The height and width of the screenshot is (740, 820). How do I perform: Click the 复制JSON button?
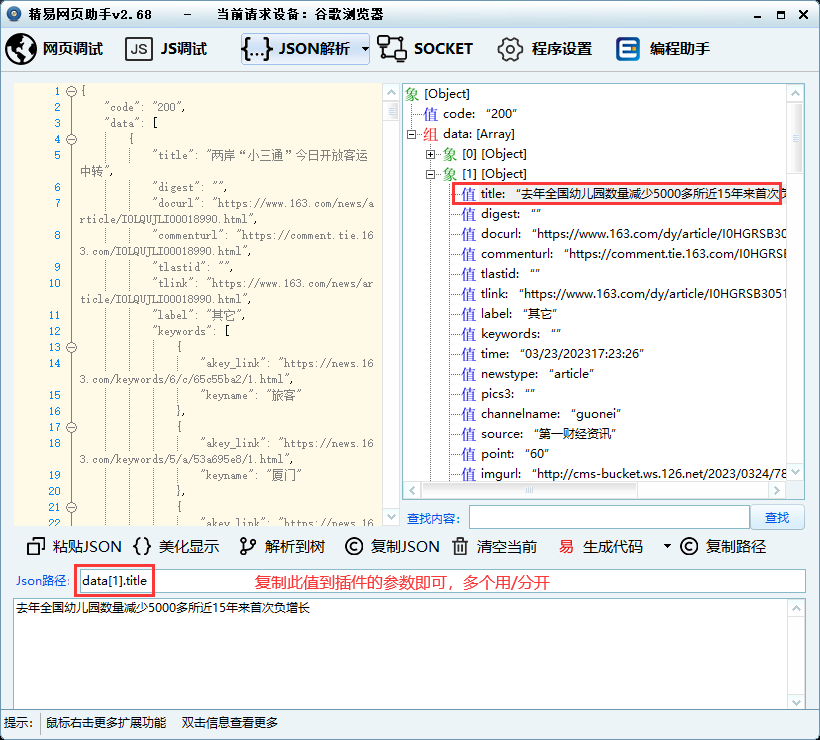[392, 547]
